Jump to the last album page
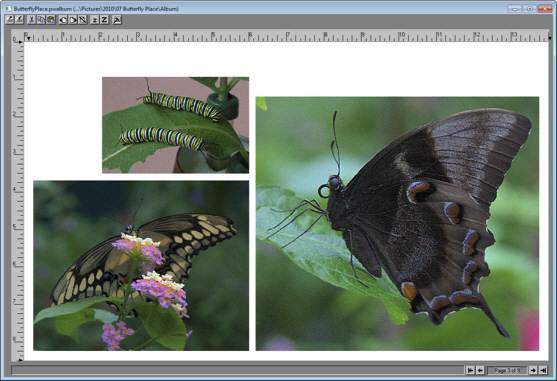Viewport: 557px width, 381px height. point(543,370)
